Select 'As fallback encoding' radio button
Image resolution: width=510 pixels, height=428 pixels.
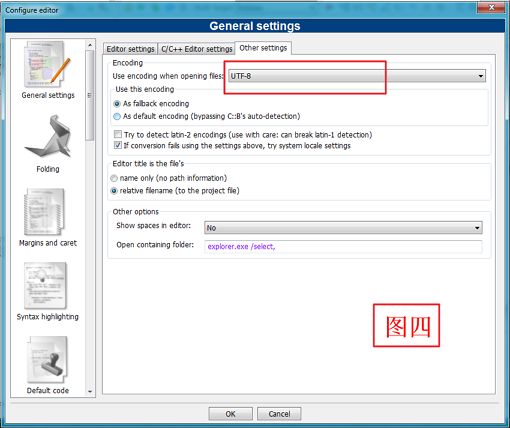pyautogui.click(x=117, y=104)
